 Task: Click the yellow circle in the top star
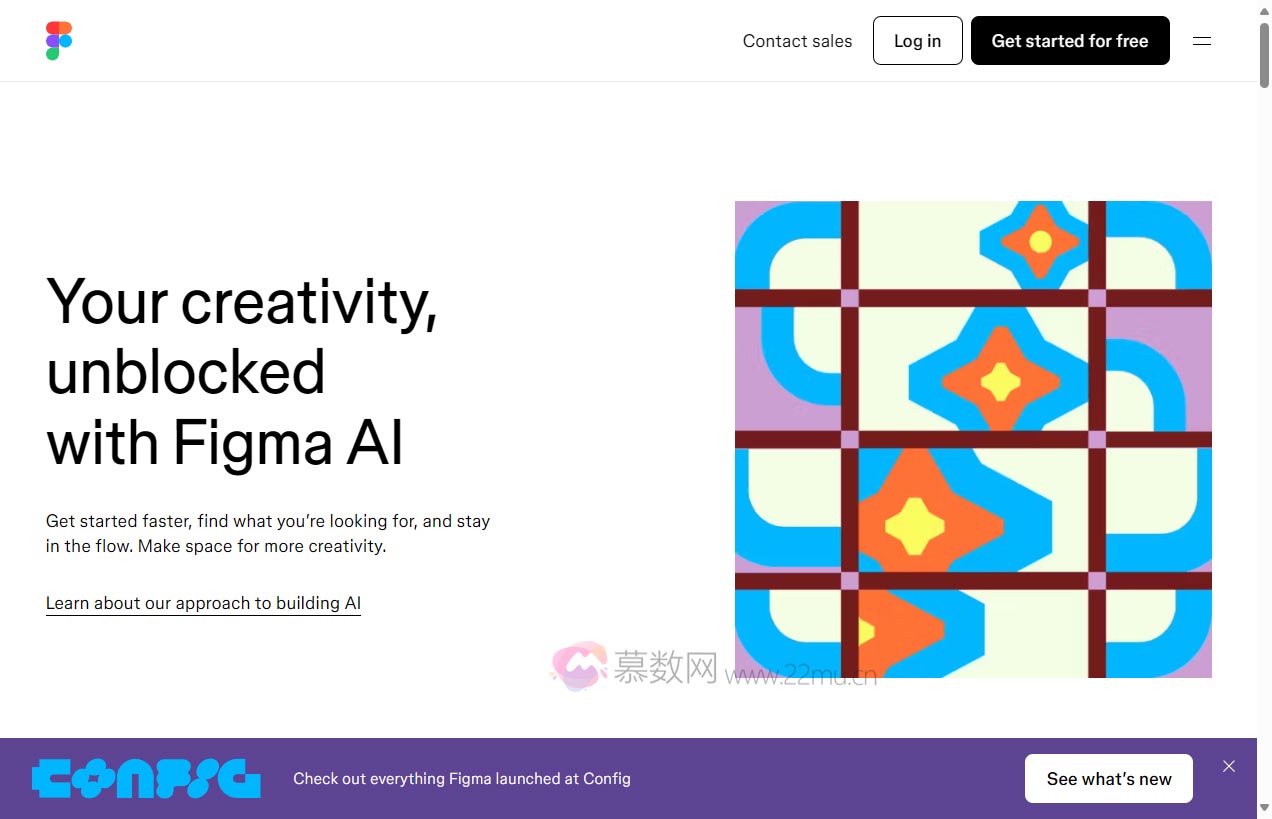tap(1040, 241)
